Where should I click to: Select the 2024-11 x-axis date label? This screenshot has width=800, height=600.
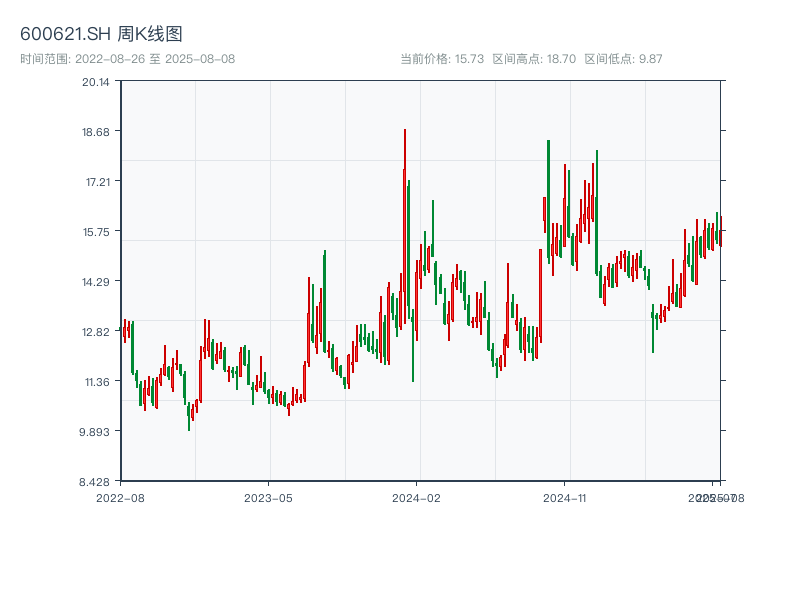pos(564,497)
